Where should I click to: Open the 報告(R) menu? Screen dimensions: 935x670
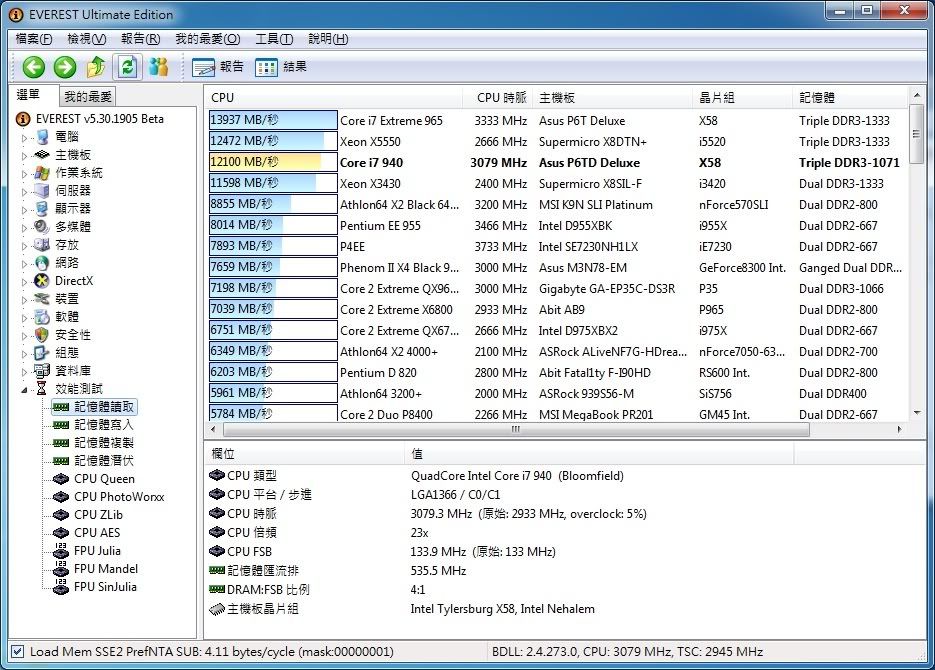pos(141,39)
